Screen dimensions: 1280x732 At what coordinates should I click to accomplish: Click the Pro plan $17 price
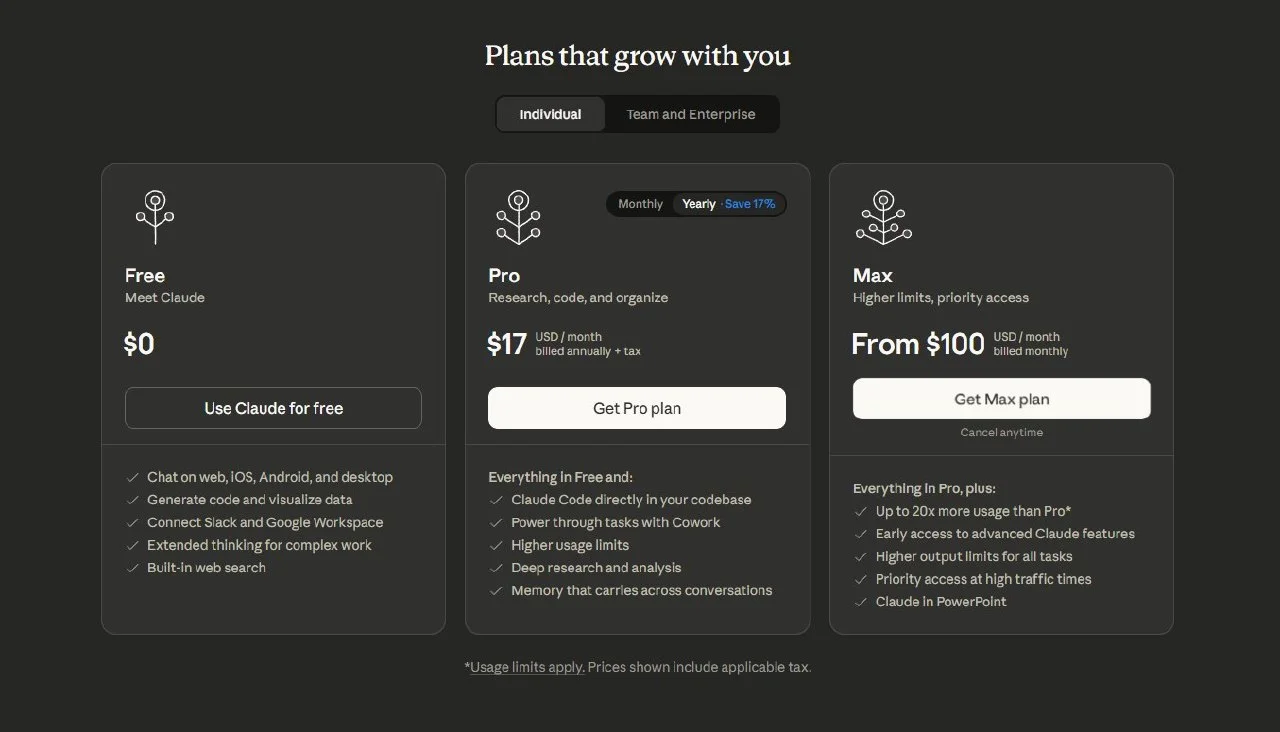[507, 344]
